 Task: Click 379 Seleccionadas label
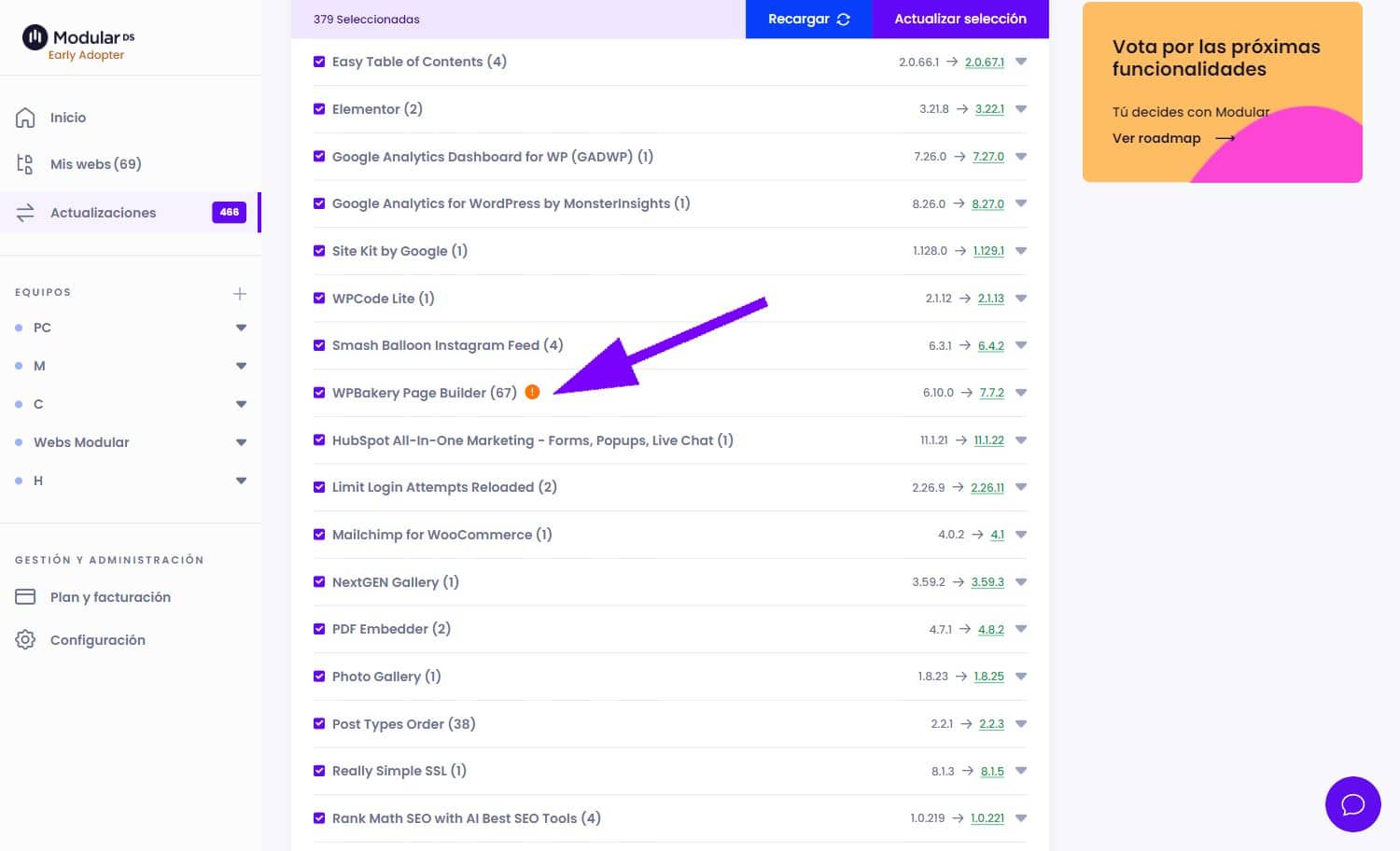pos(367,19)
